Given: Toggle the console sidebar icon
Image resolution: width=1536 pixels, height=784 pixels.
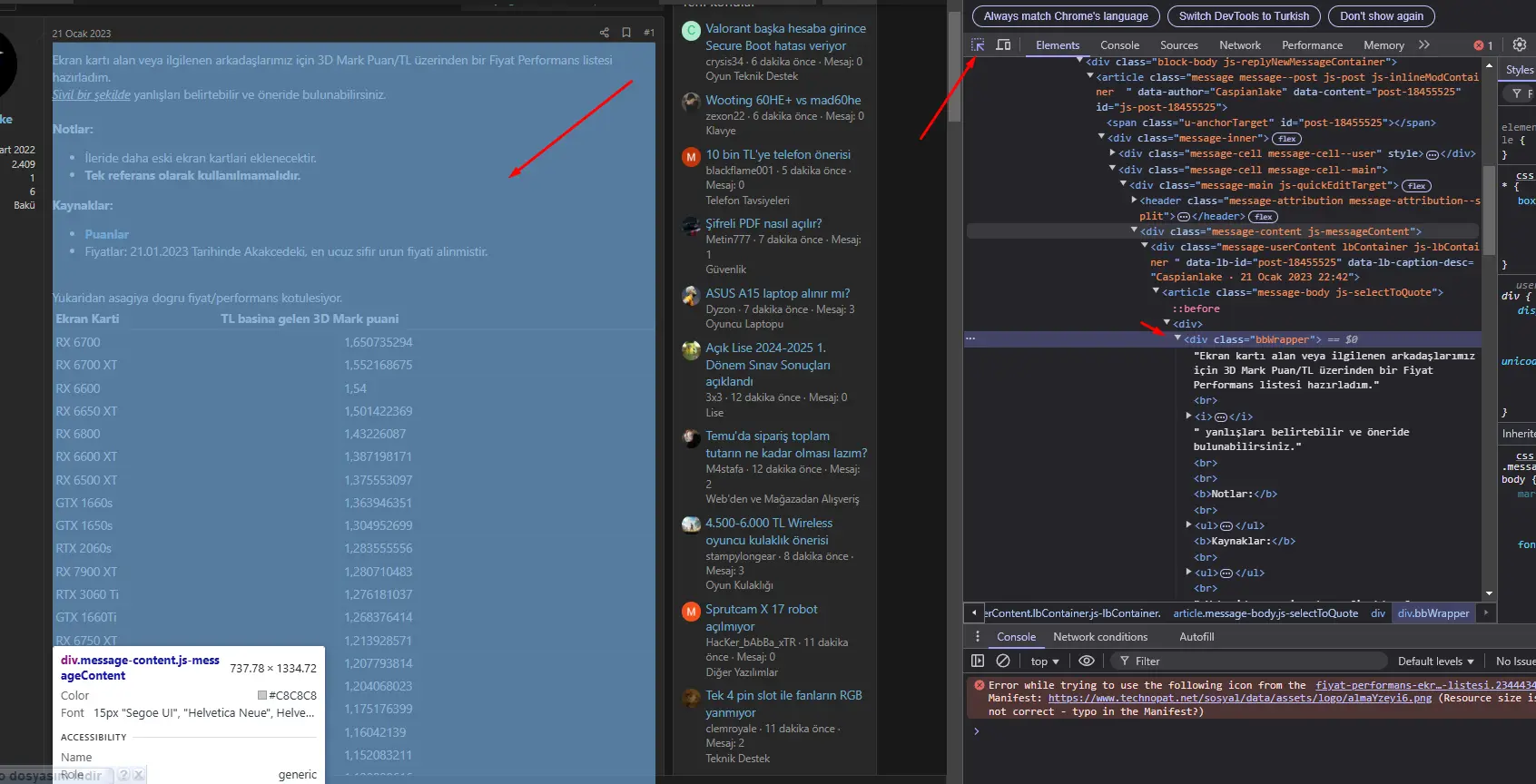Looking at the screenshot, I should [x=978, y=661].
